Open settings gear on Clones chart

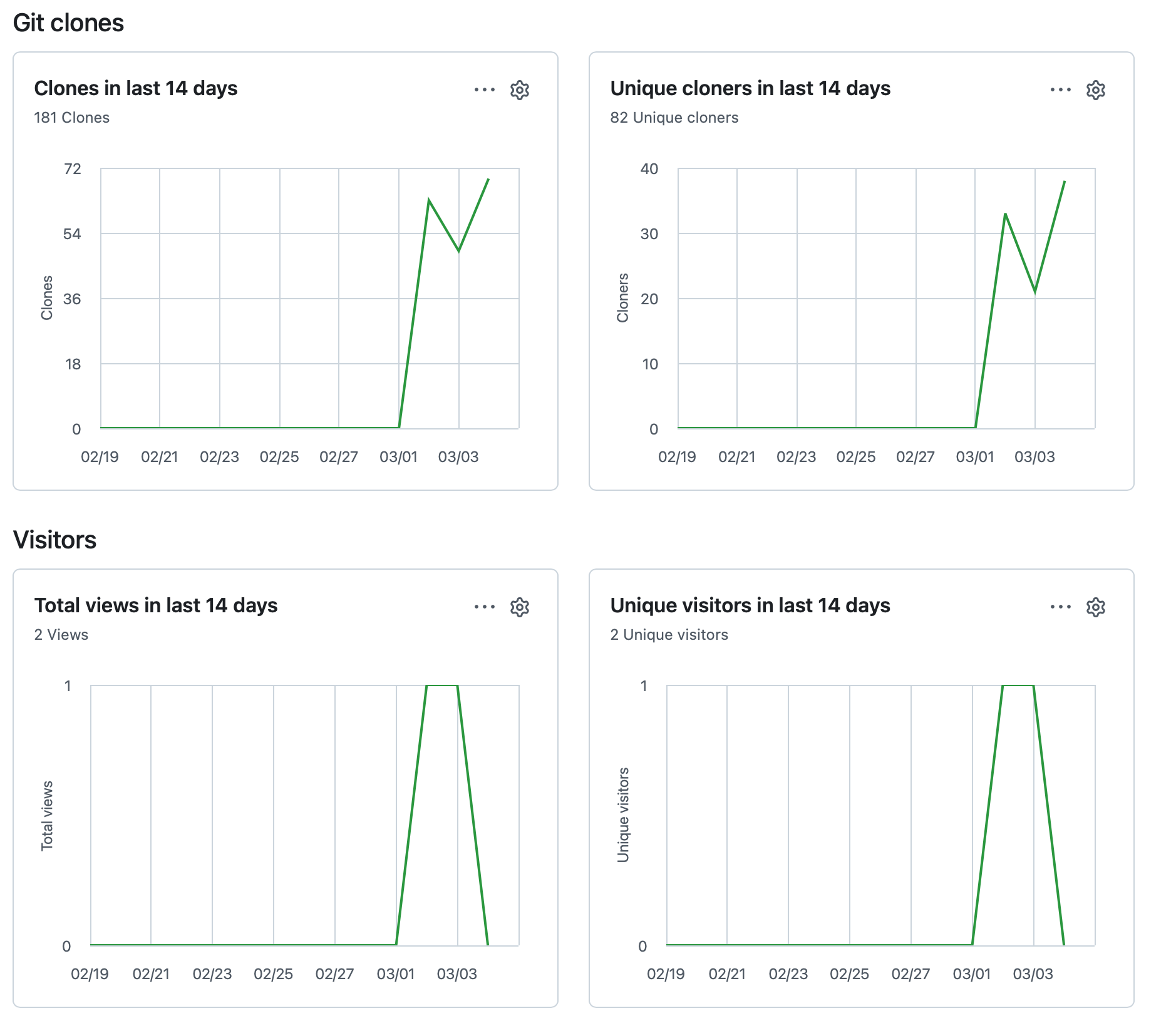pyautogui.click(x=520, y=90)
